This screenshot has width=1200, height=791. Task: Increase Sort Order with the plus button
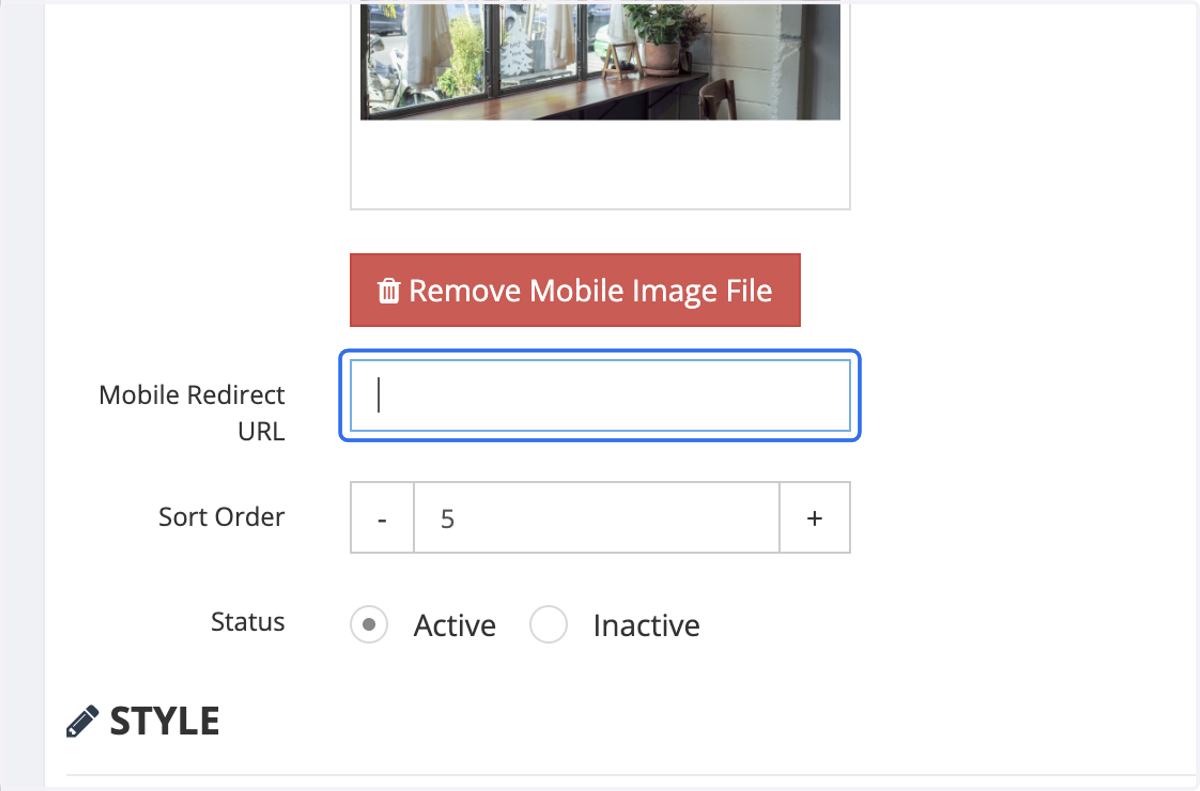tap(815, 518)
